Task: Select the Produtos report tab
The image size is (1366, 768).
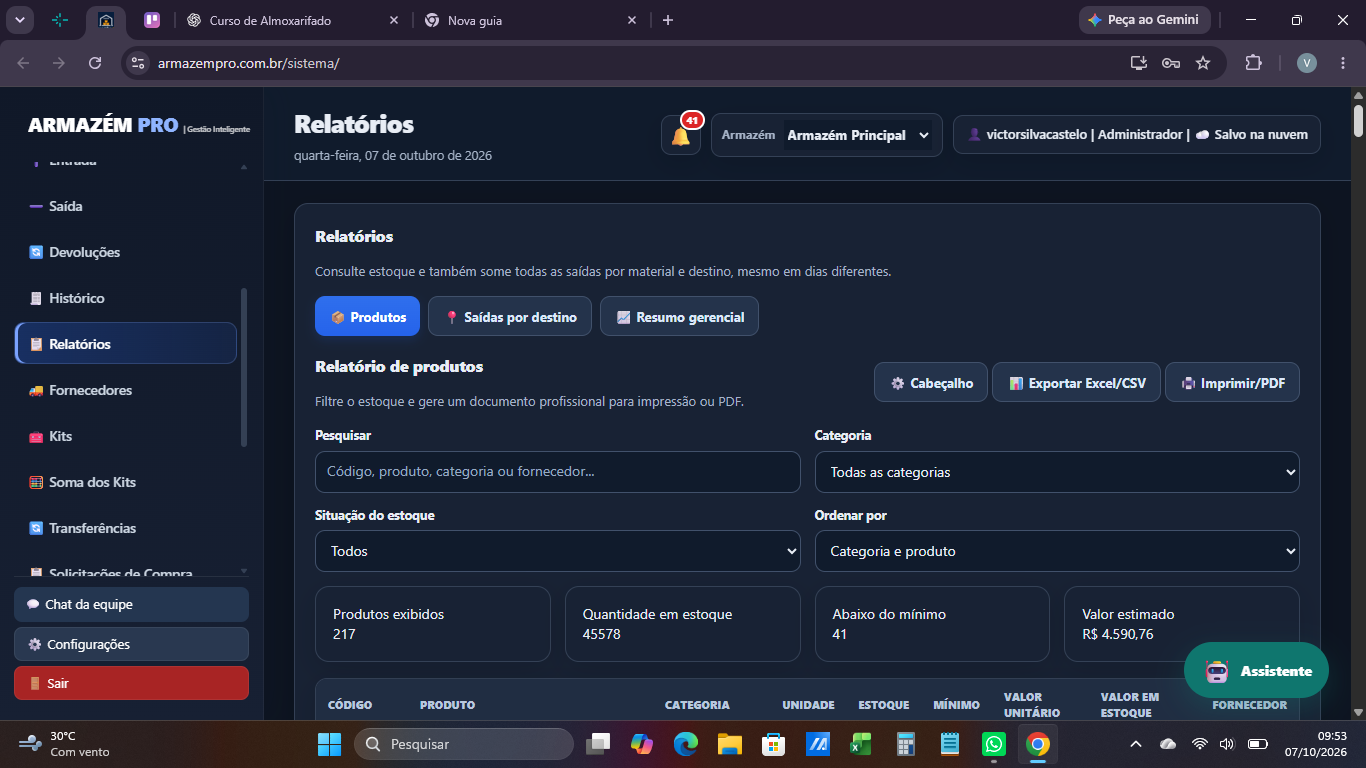Action: [x=367, y=317]
